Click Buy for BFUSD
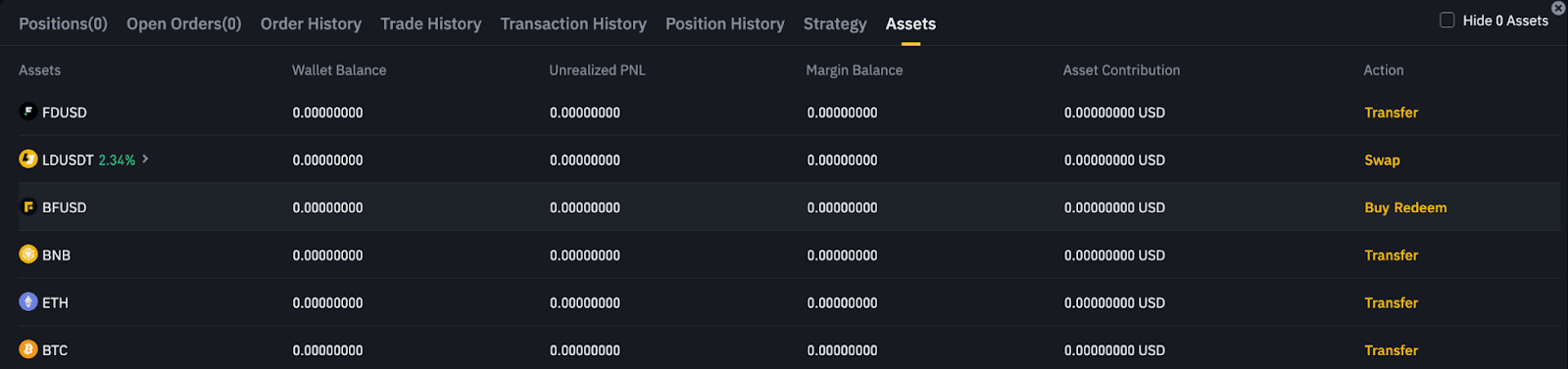The image size is (1568, 369). [x=1377, y=208]
